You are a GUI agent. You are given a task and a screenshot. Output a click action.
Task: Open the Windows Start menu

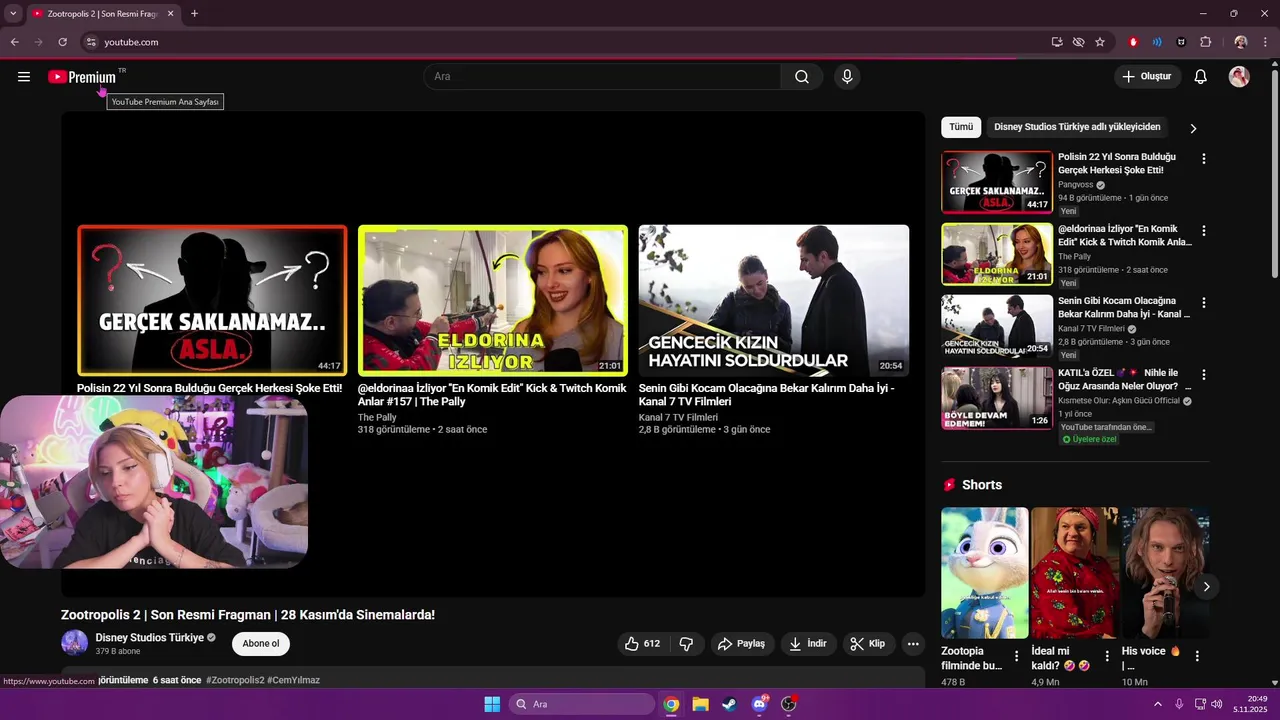click(x=492, y=704)
